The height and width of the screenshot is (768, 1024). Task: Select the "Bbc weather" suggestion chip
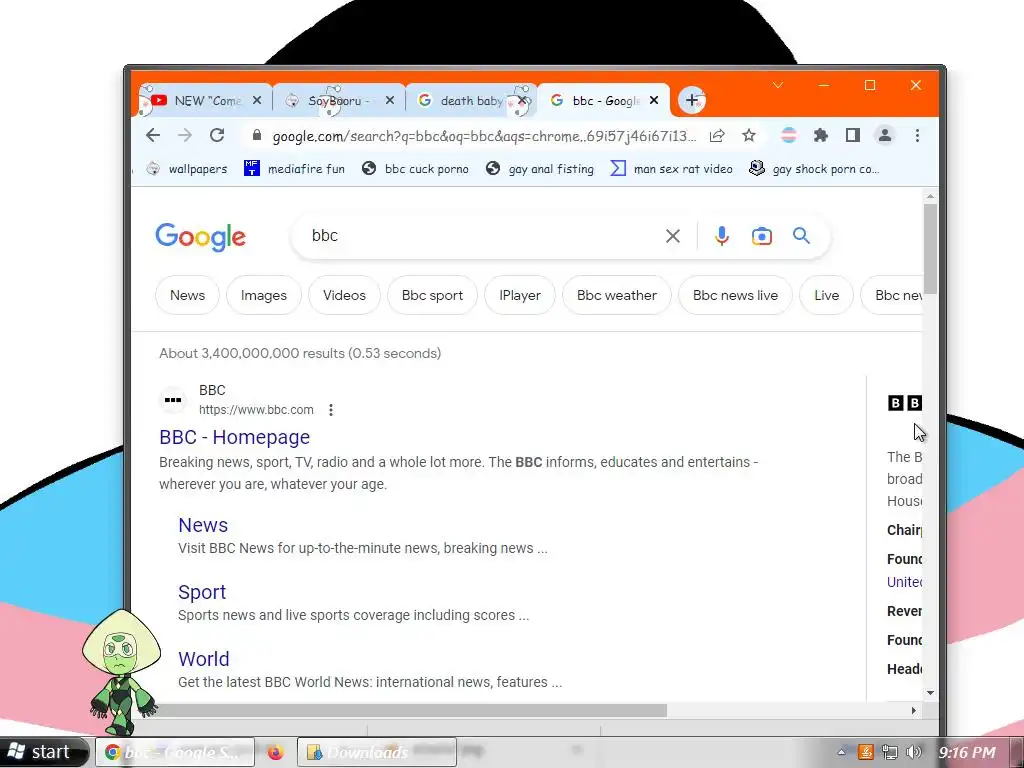pyautogui.click(x=616, y=295)
